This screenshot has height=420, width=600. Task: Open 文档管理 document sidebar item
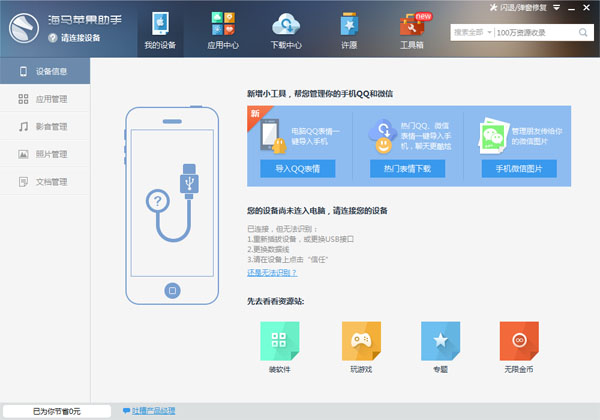click(44, 182)
